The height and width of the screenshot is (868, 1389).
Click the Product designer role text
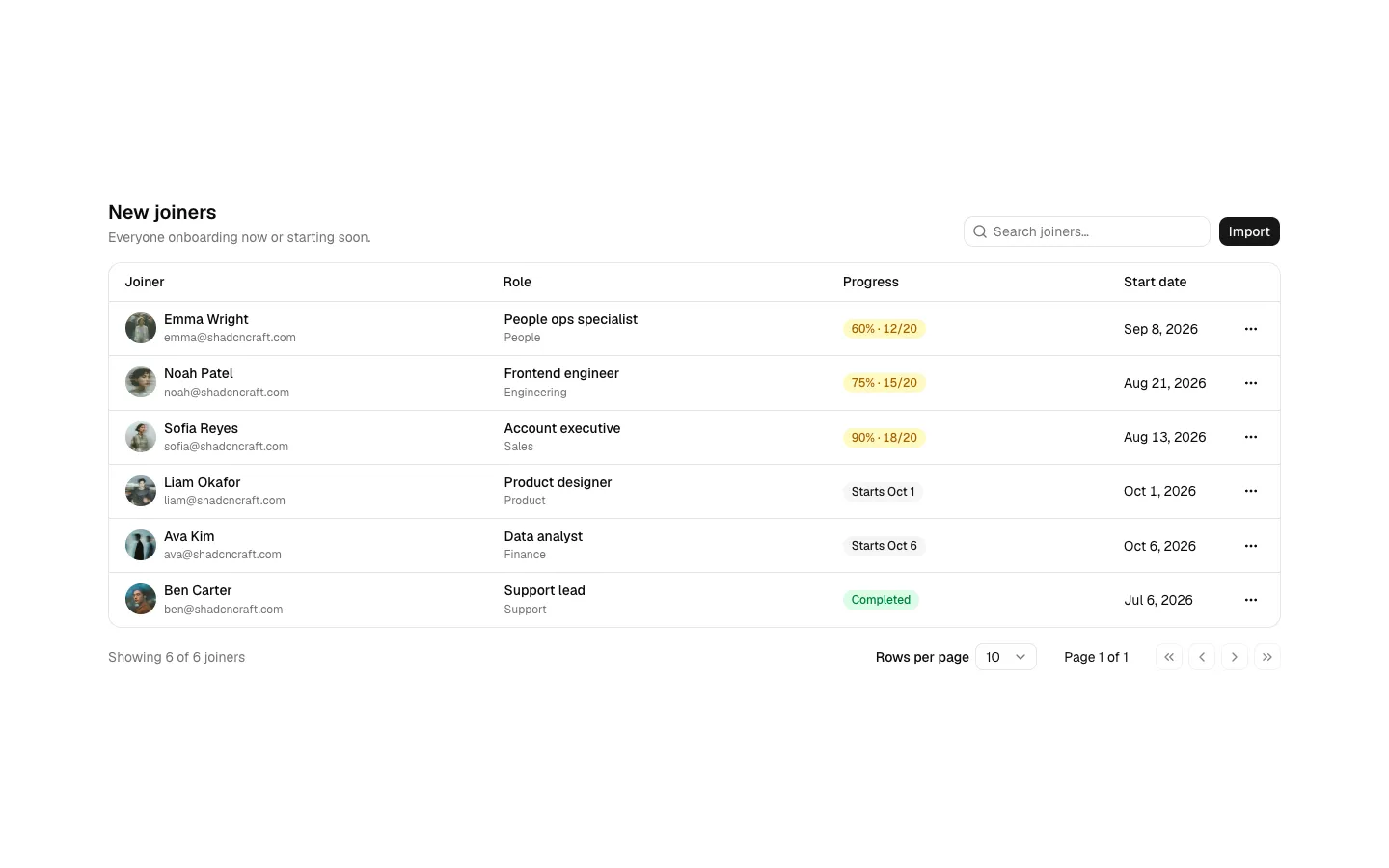pos(558,482)
